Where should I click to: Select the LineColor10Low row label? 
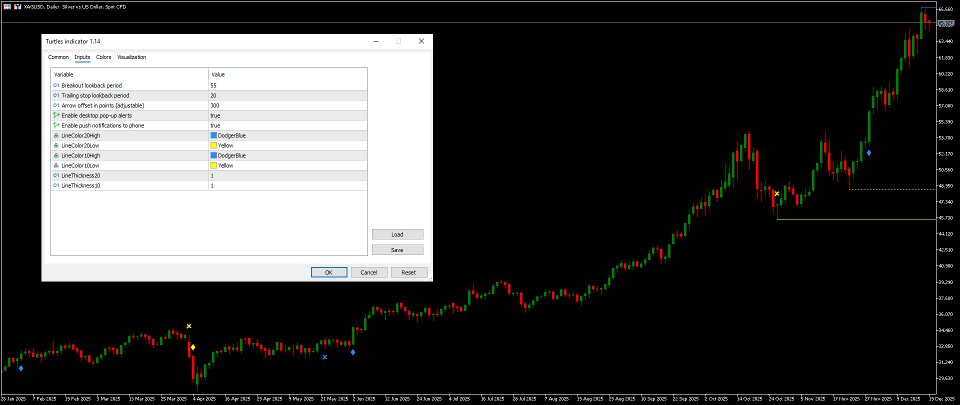tap(80, 165)
